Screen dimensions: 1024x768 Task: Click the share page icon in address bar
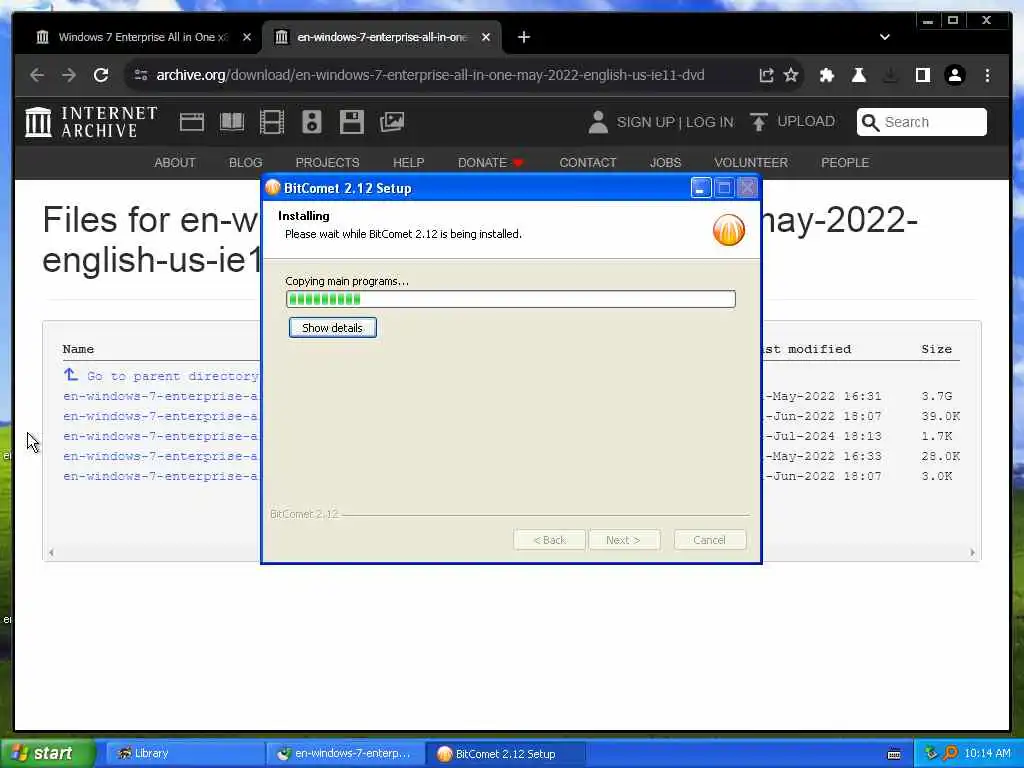(x=766, y=75)
